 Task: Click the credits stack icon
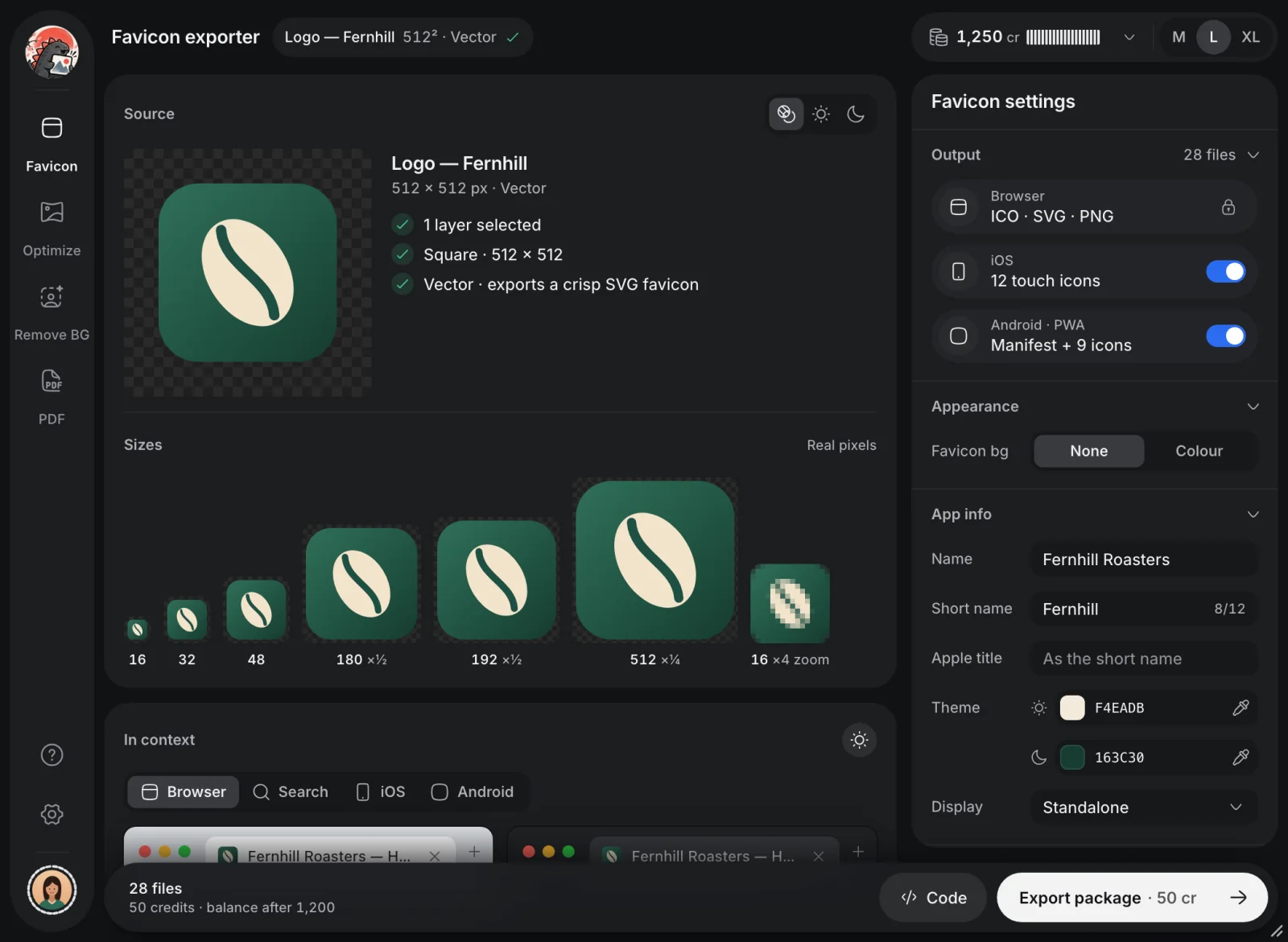pos(939,37)
